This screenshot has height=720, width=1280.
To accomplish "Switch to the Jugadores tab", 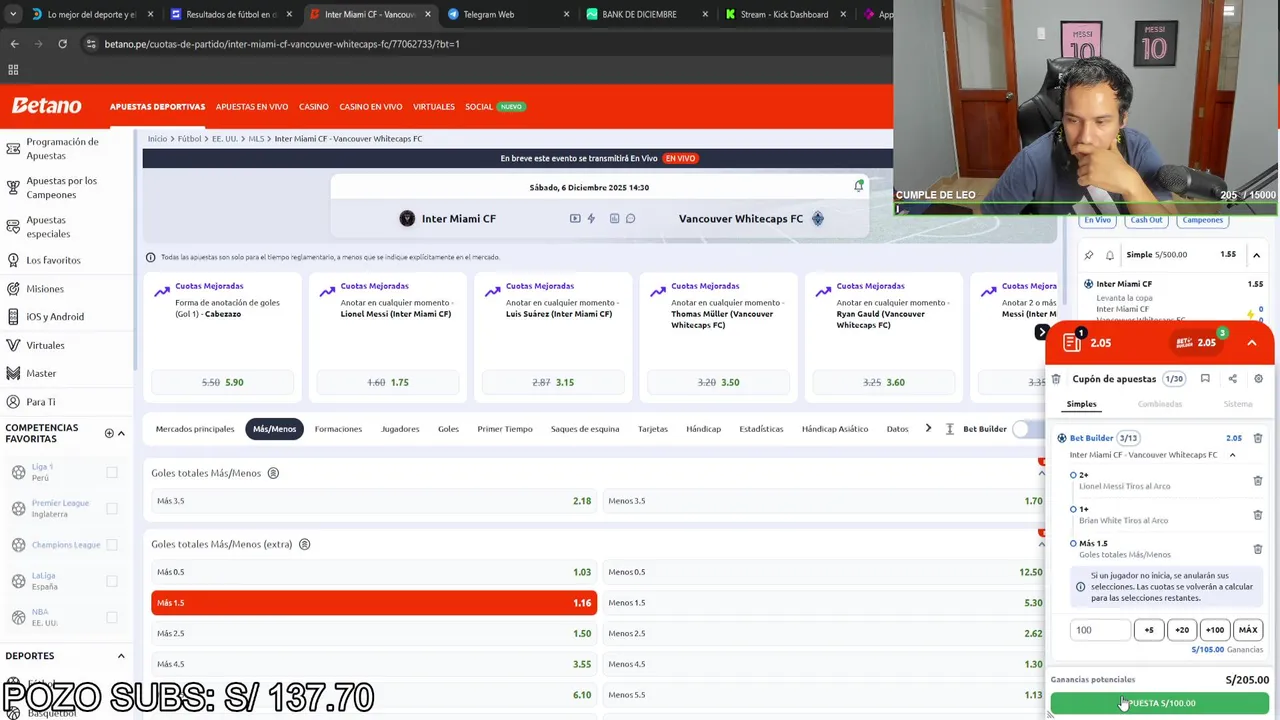I will [400, 429].
